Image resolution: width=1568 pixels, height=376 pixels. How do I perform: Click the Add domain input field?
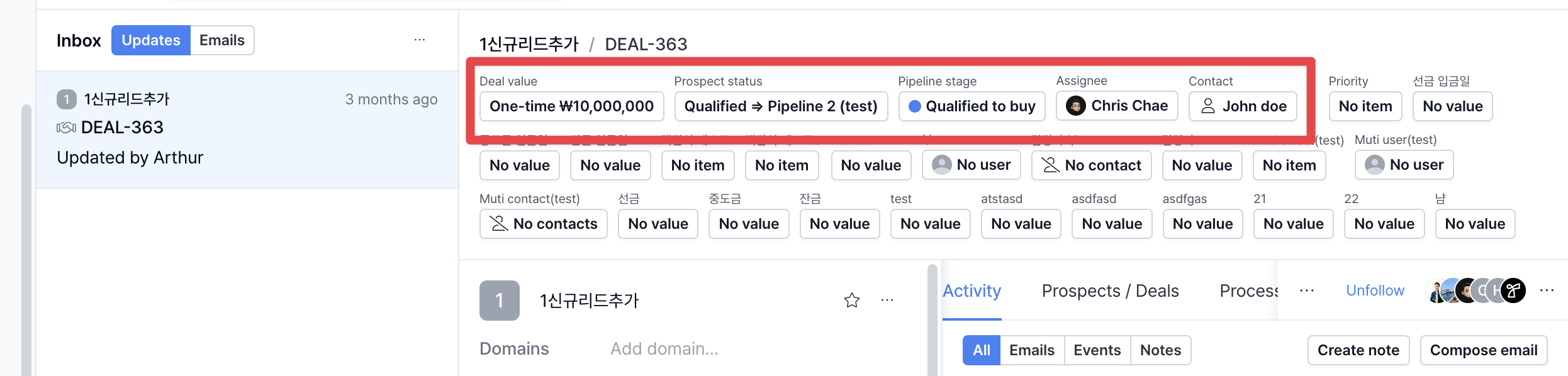tap(664, 348)
